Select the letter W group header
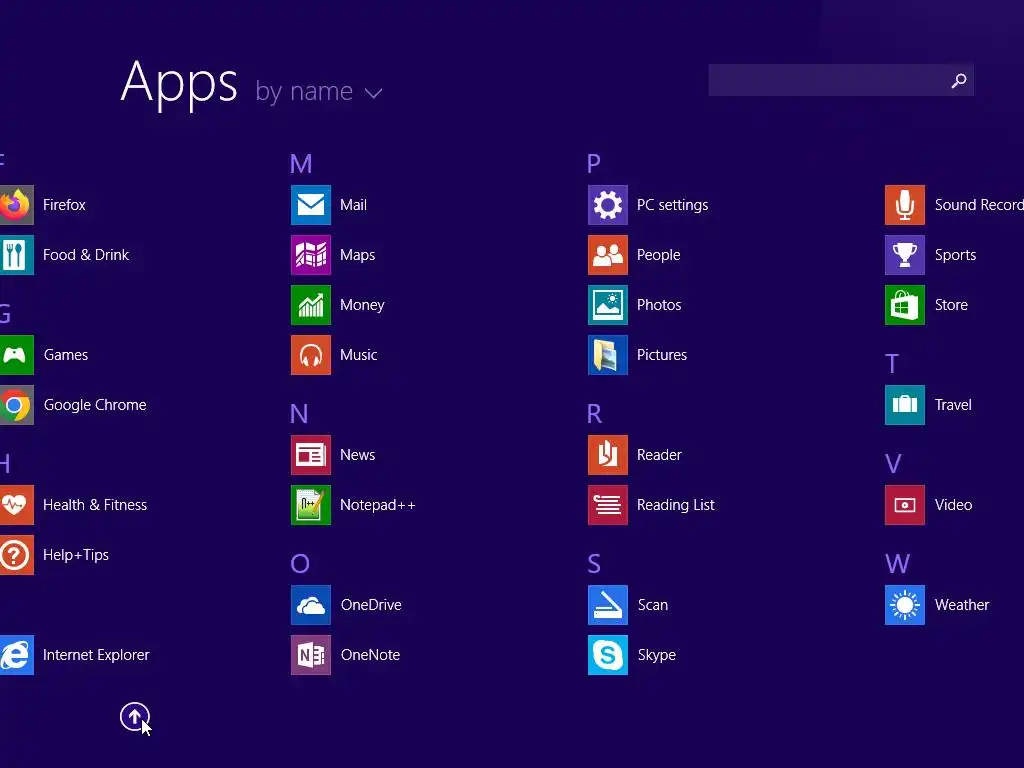The image size is (1024, 768). point(897,564)
